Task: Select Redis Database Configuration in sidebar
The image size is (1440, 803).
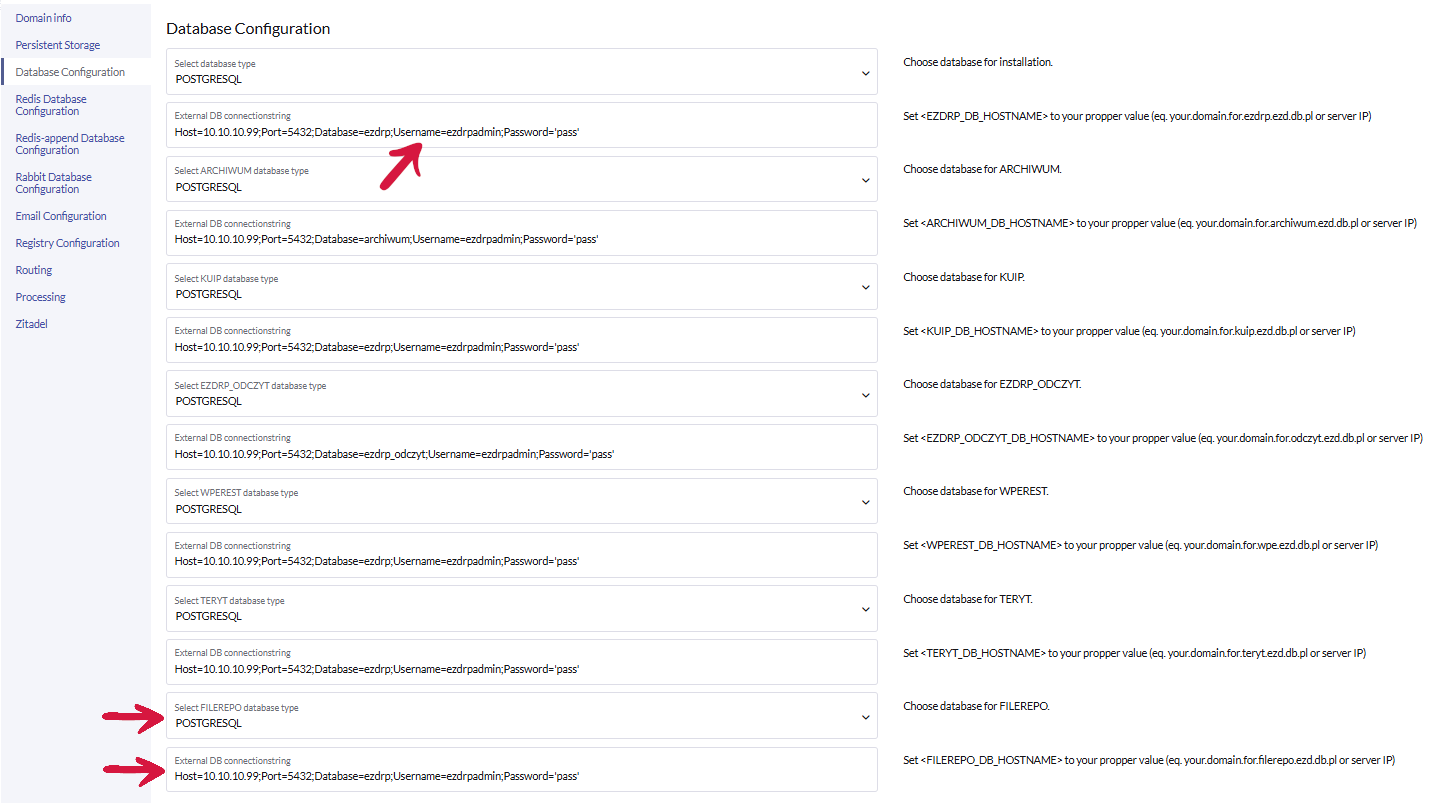Action: [51, 105]
